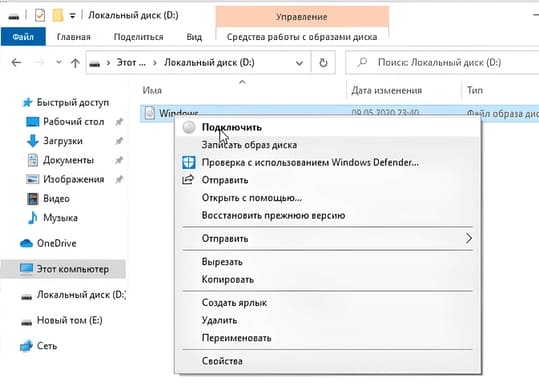Image resolution: width=539 pixels, height=390 pixels.
Task: Click the Back navigation arrow
Action: point(16,62)
